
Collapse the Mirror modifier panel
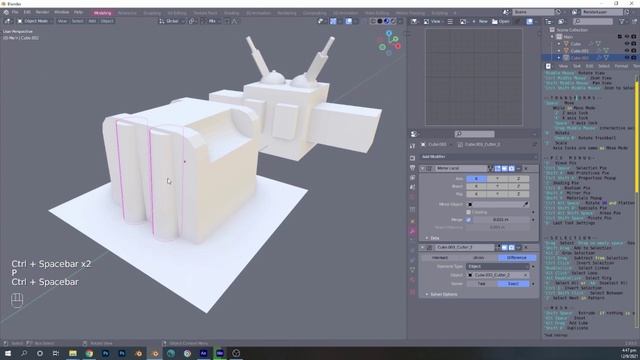click(x=422, y=168)
